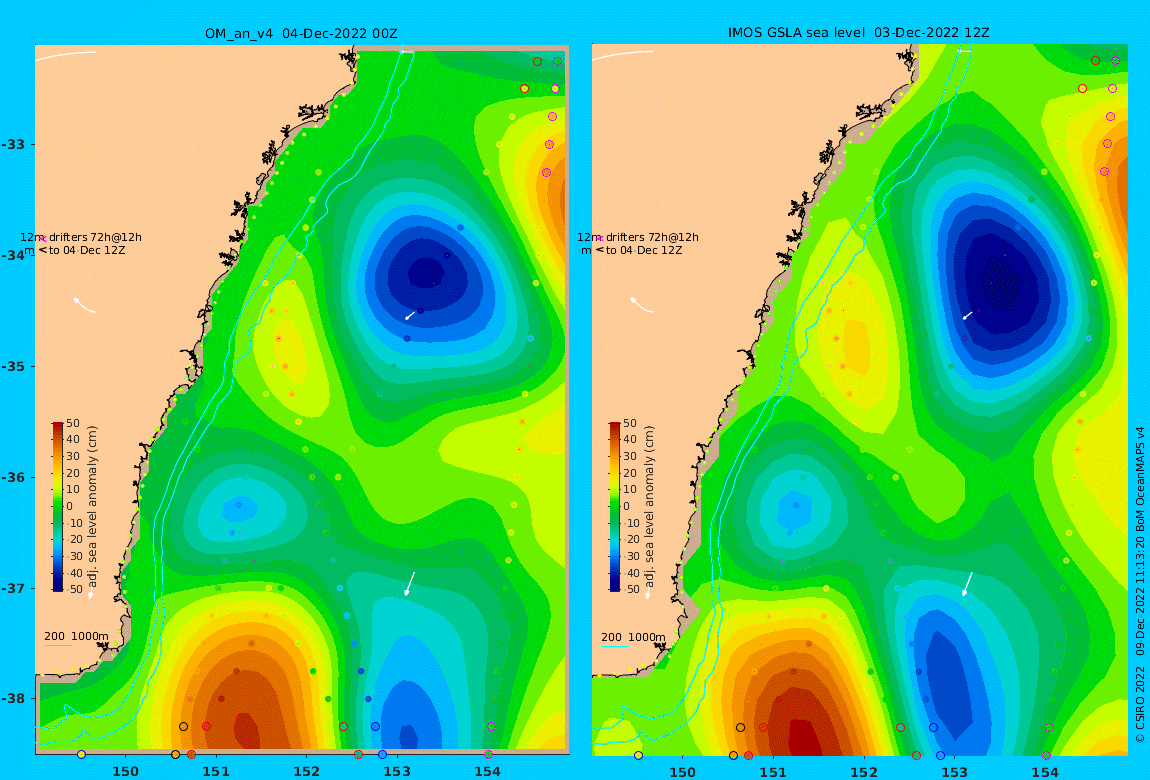
Task: Click longitude label 153 under the OM_an_v4 map
Action: coord(397,771)
